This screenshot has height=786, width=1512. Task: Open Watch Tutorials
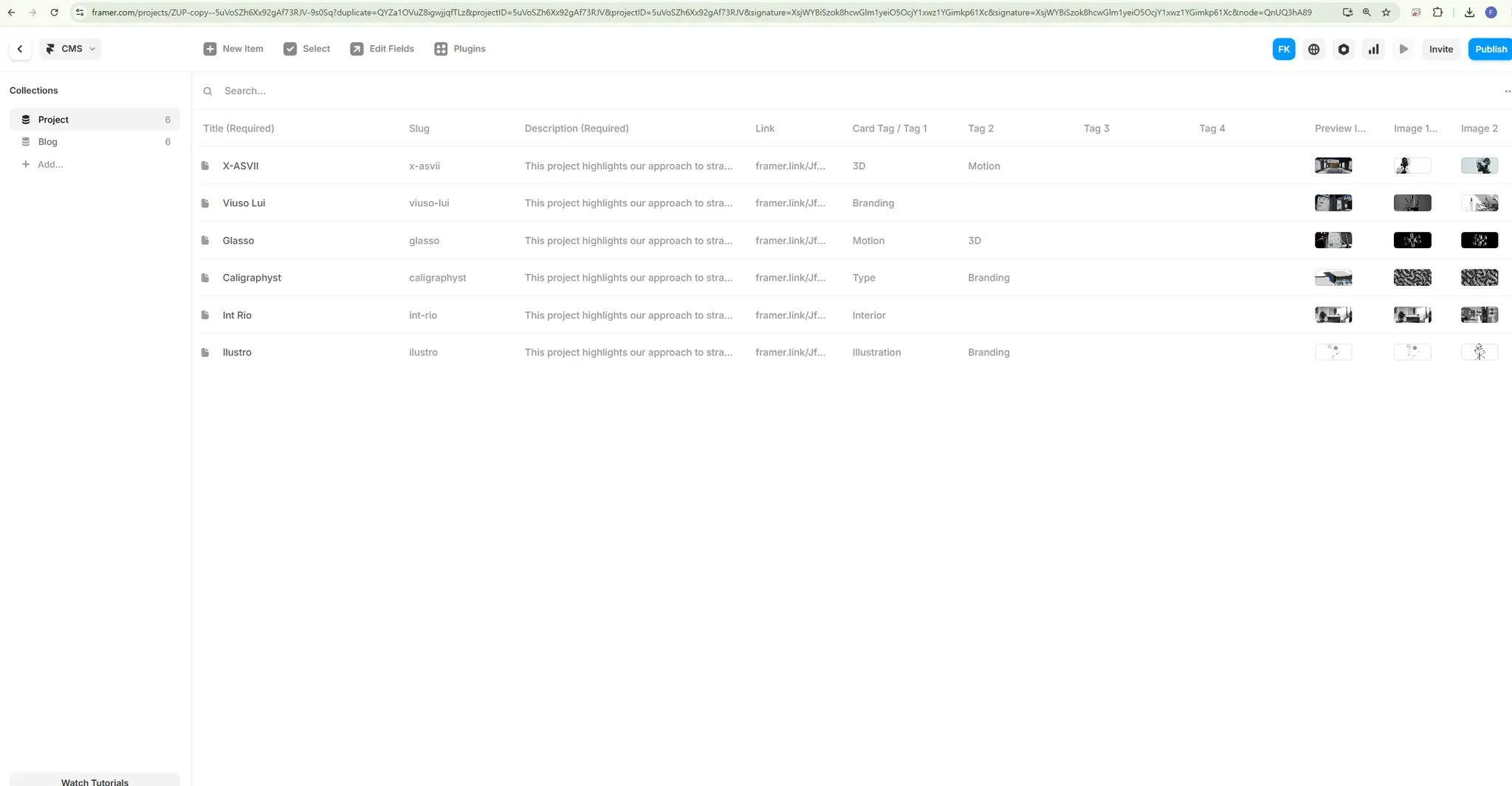[94, 781]
